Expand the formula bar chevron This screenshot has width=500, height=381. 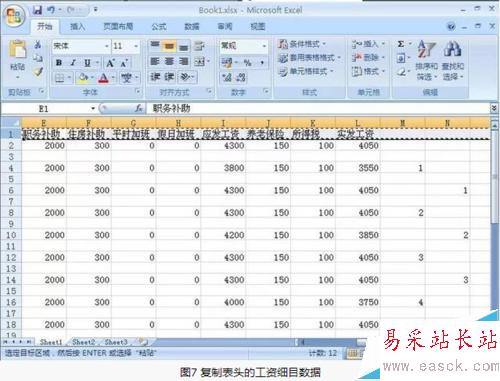494,108
